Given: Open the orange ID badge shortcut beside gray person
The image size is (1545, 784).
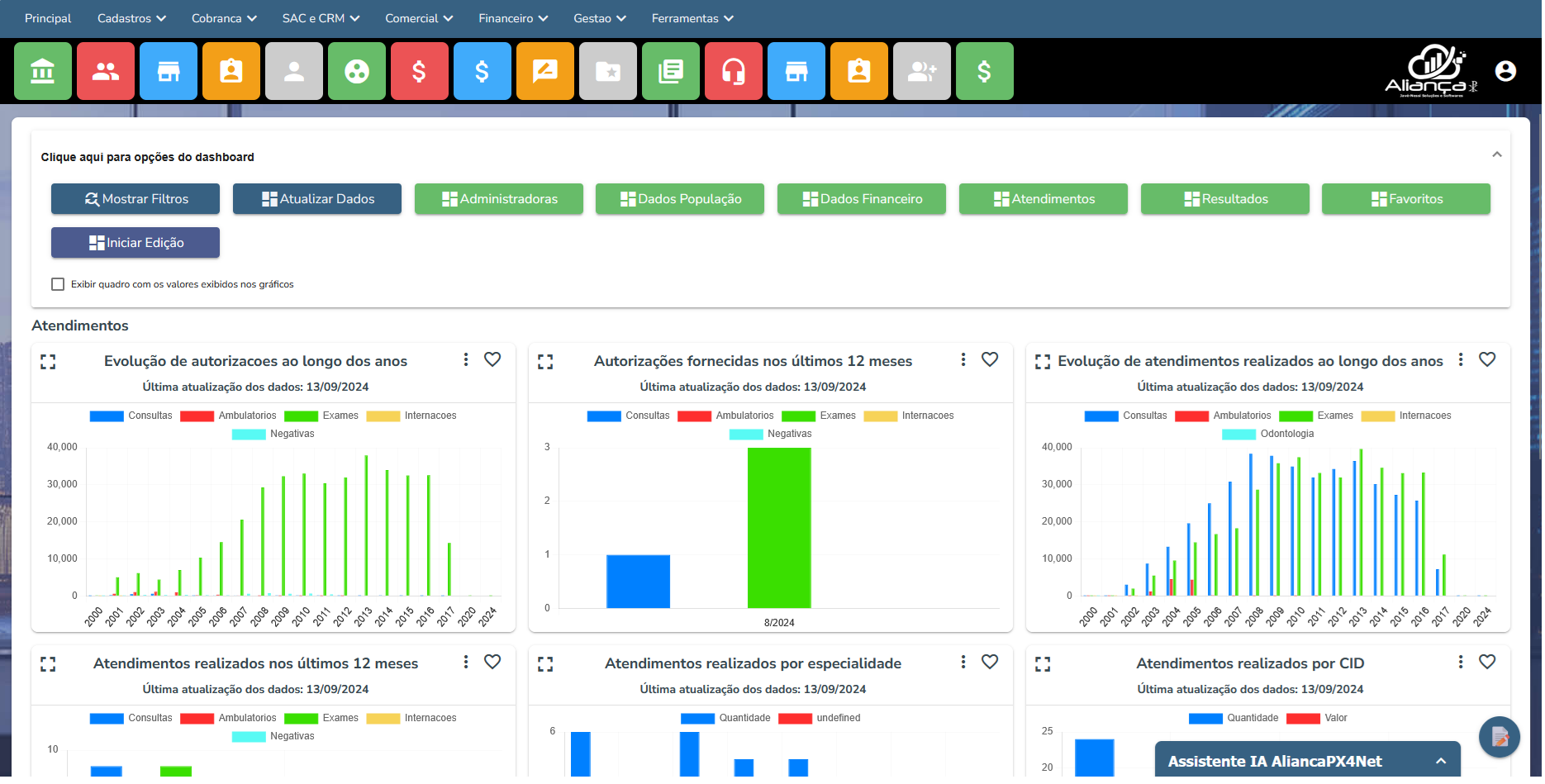Looking at the screenshot, I should pyautogui.click(x=231, y=72).
